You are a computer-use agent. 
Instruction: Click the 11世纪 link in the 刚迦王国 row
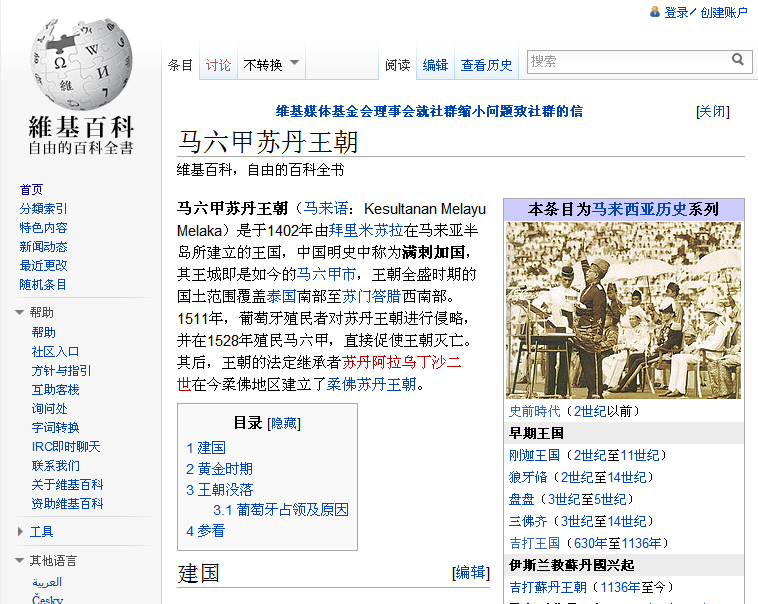coord(640,456)
